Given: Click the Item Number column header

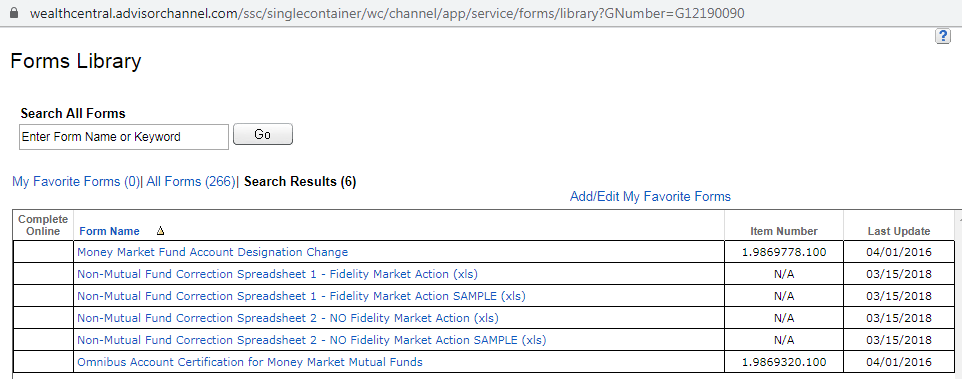Looking at the screenshot, I should [783, 231].
